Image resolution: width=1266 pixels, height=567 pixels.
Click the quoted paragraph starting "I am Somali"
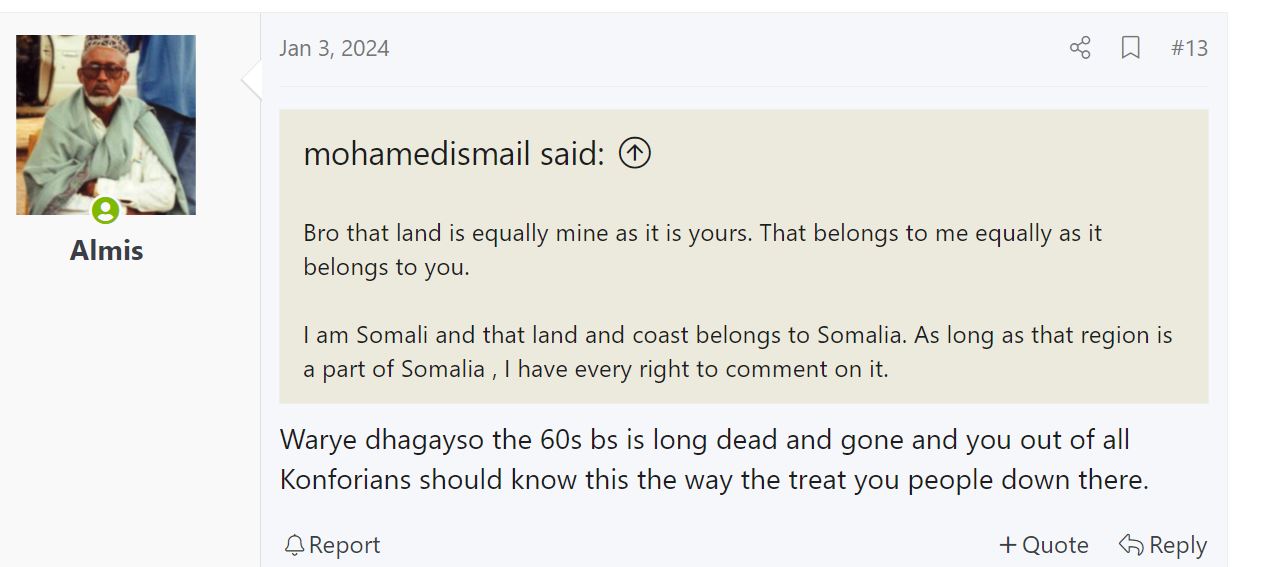[x=738, y=351]
